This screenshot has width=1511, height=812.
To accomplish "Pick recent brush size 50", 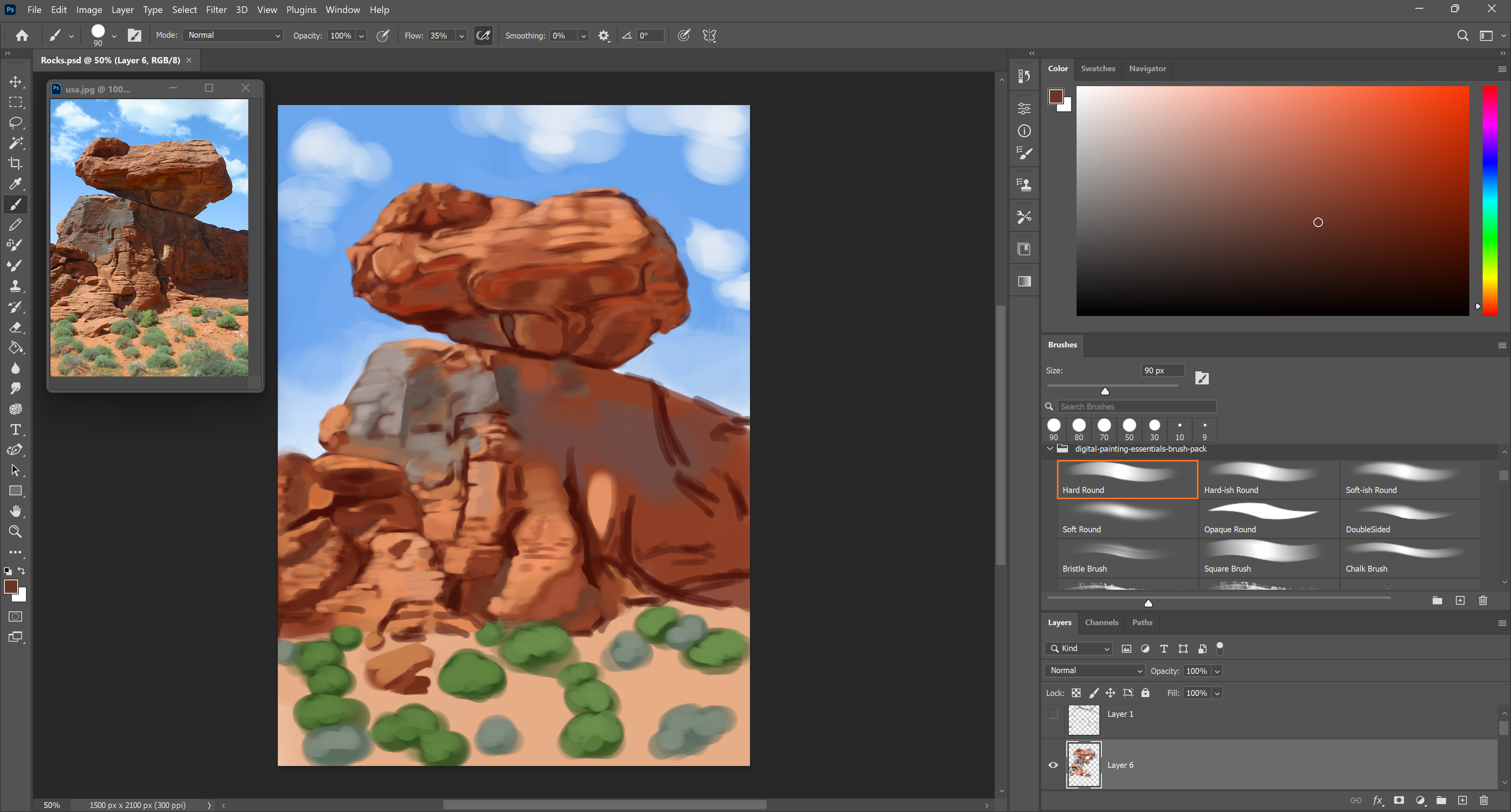I will (x=1129, y=429).
